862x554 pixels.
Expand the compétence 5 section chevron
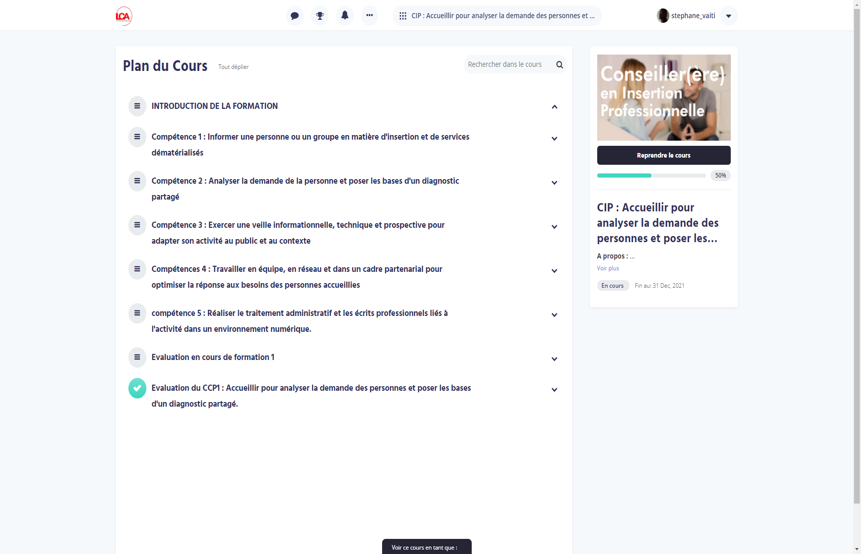tap(554, 315)
